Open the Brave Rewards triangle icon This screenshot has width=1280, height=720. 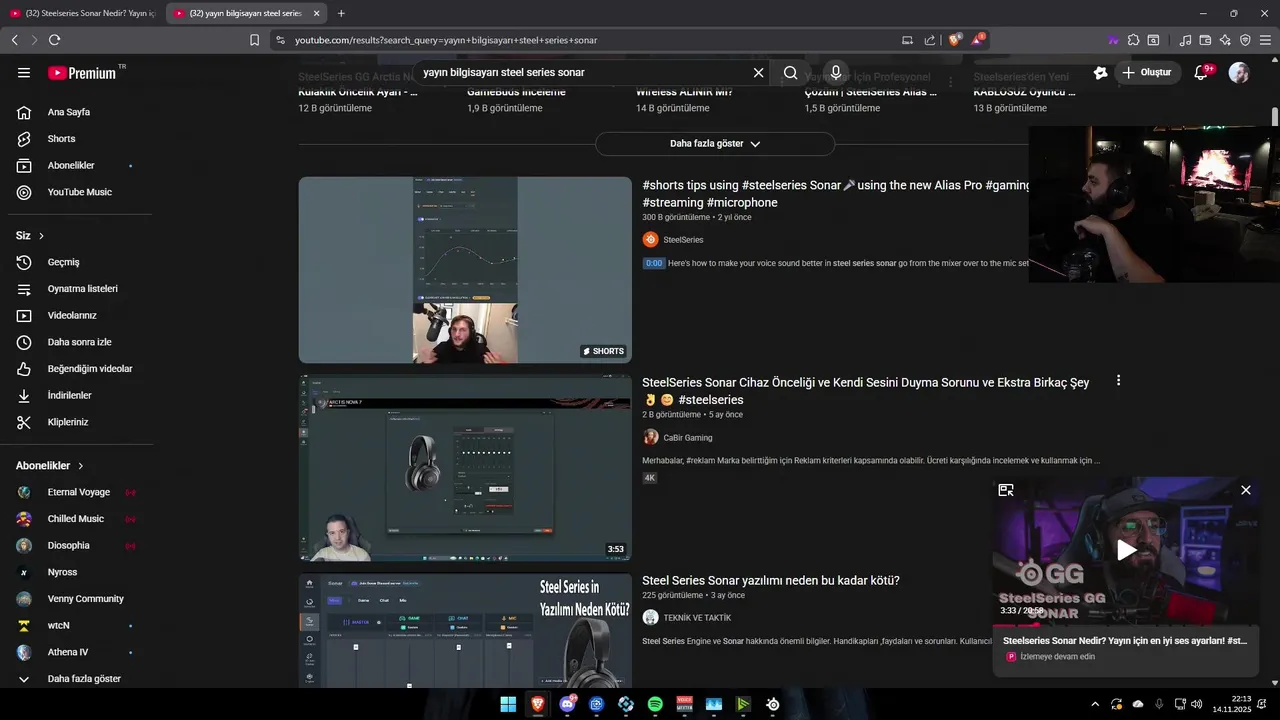pos(978,40)
